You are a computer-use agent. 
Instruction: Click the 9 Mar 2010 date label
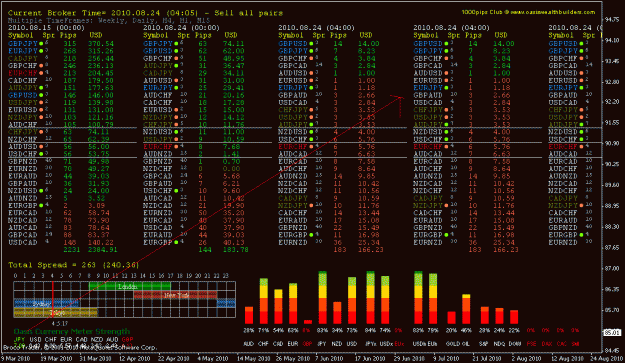click(16, 358)
